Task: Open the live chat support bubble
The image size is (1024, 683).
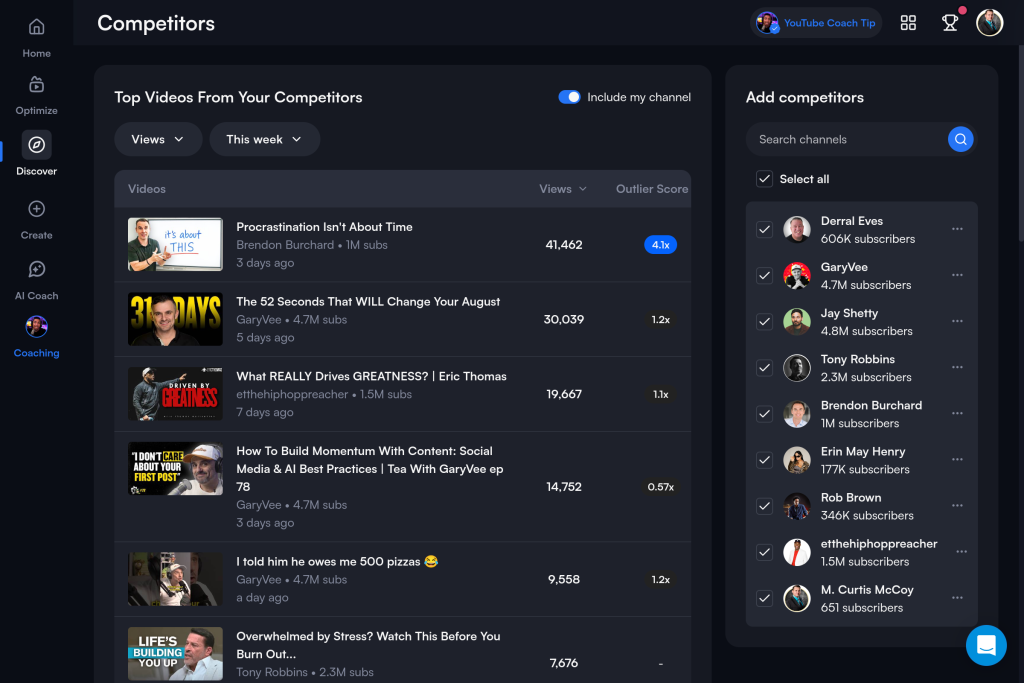Action: pos(986,645)
